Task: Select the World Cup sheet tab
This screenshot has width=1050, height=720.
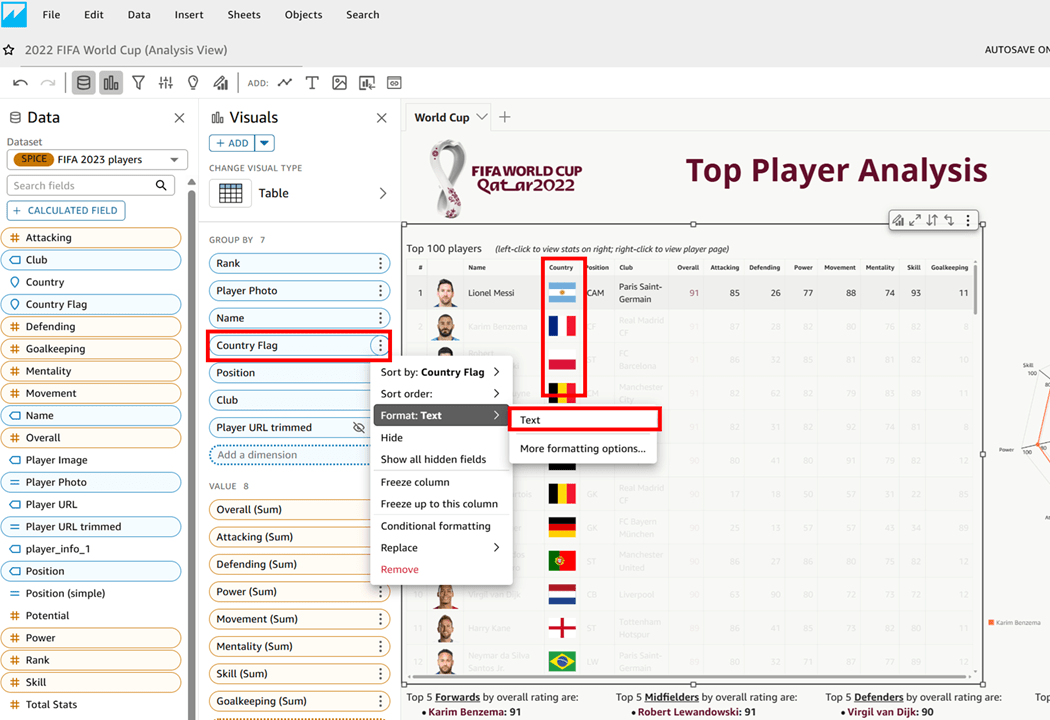Action: point(441,117)
